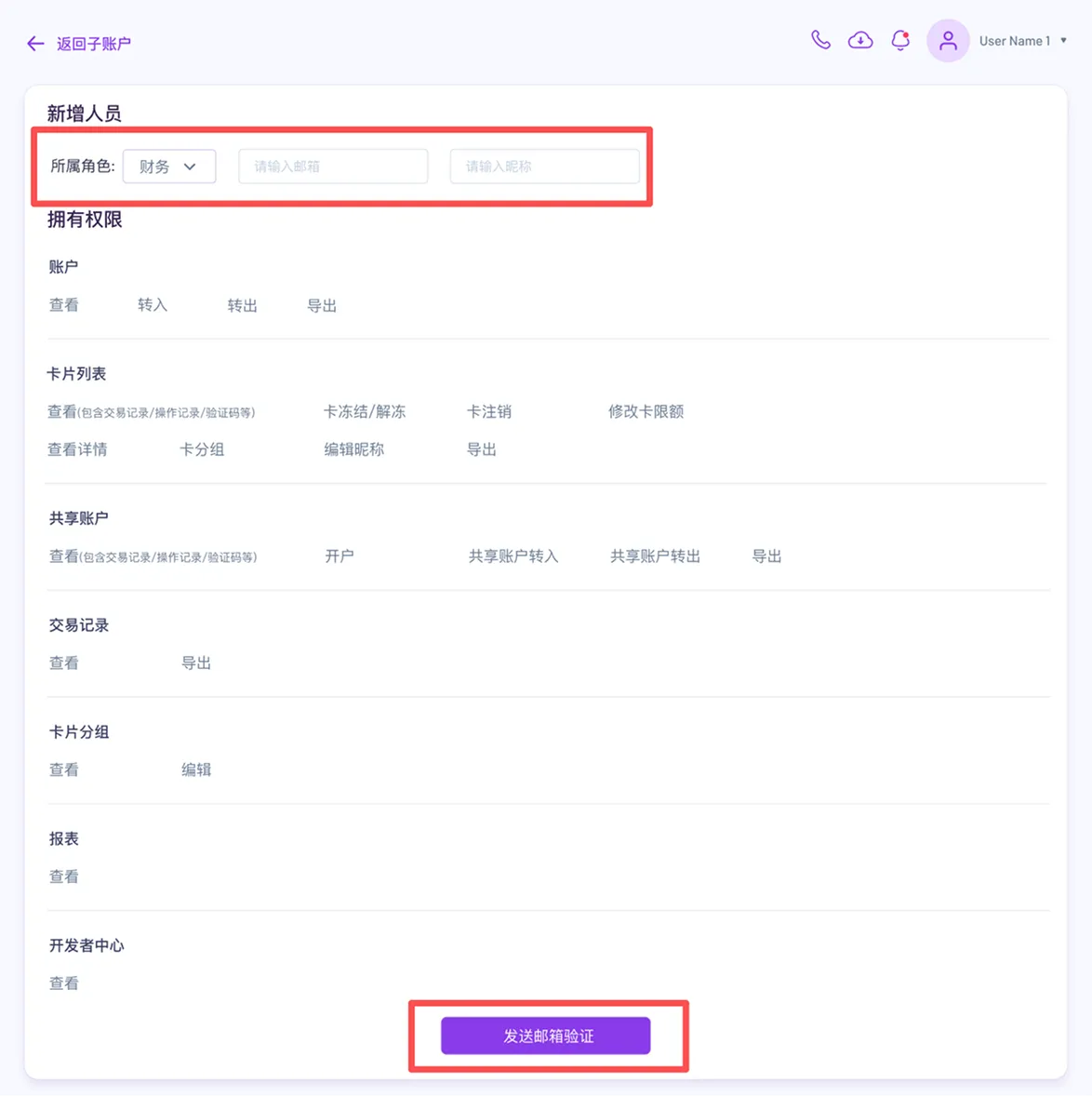Select 查看 under the 报表 section
This screenshot has height=1096, width=1092.
pos(63,876)
